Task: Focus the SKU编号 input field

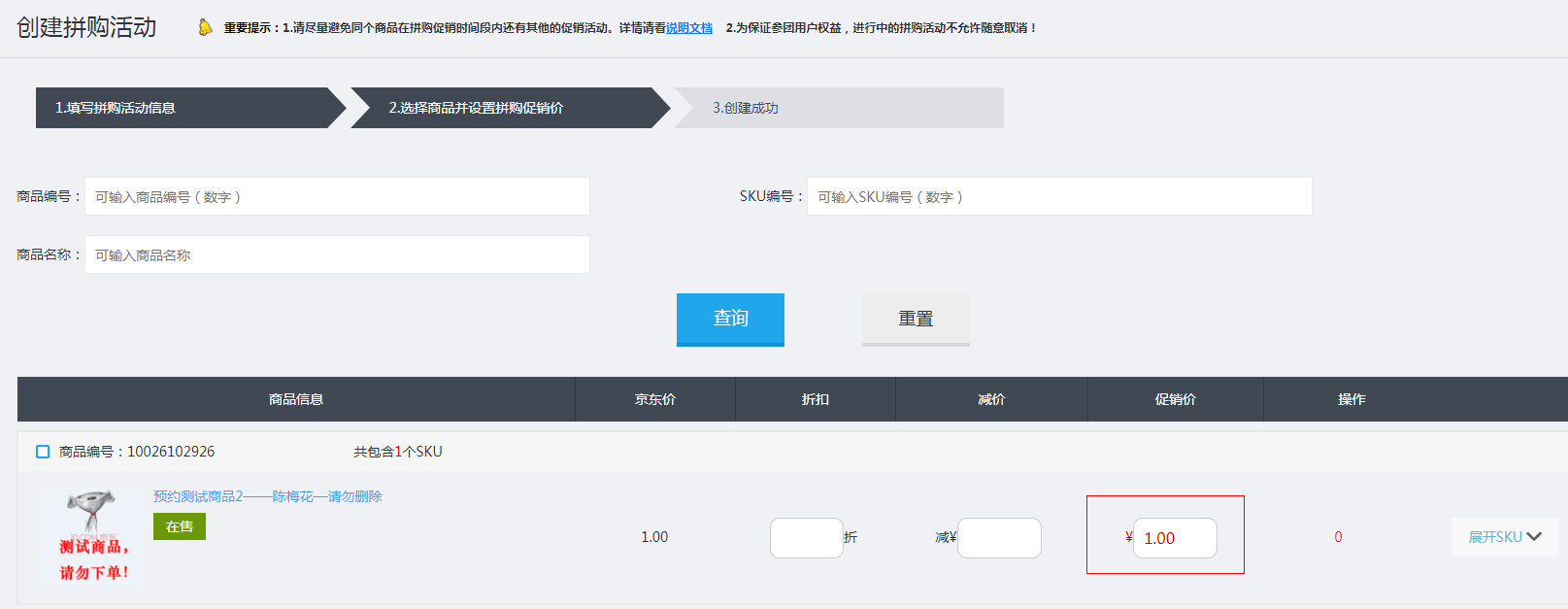Action: 1058,196
